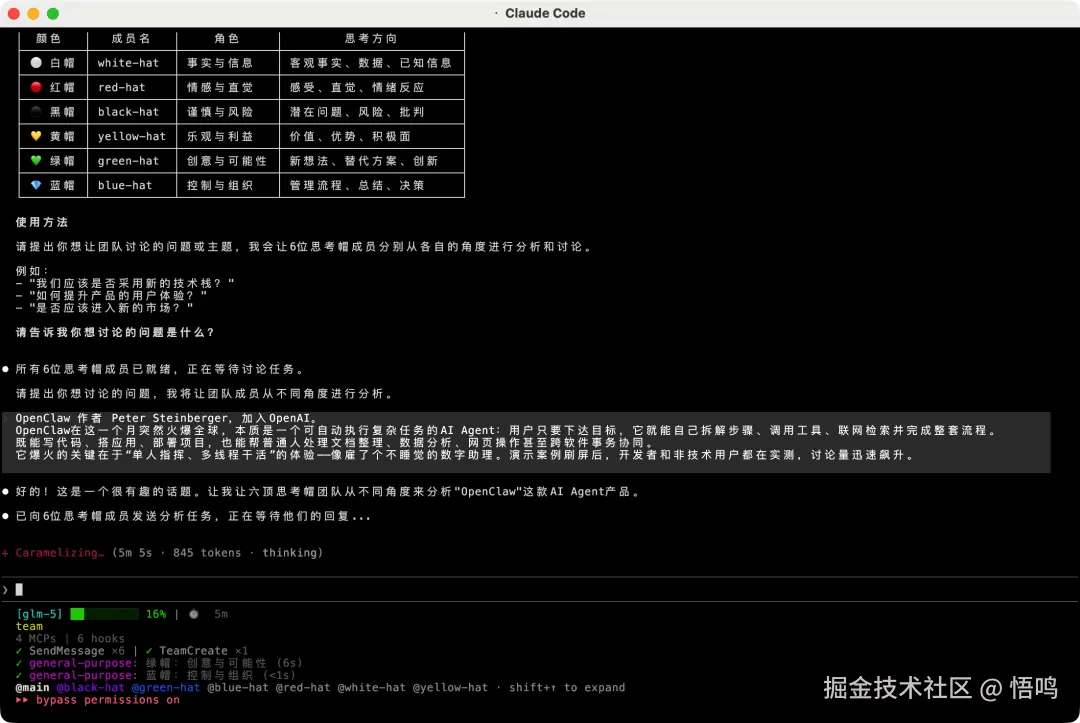Click the @red-hat agent tag

(x=303, y=687)
